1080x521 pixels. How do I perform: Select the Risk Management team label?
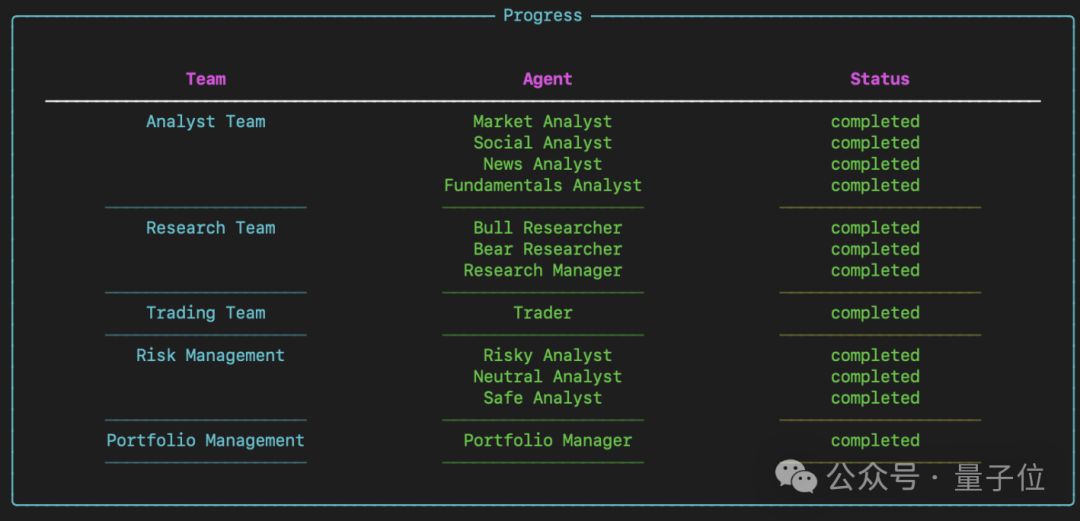pyautogui.click(x=210, y=355)
